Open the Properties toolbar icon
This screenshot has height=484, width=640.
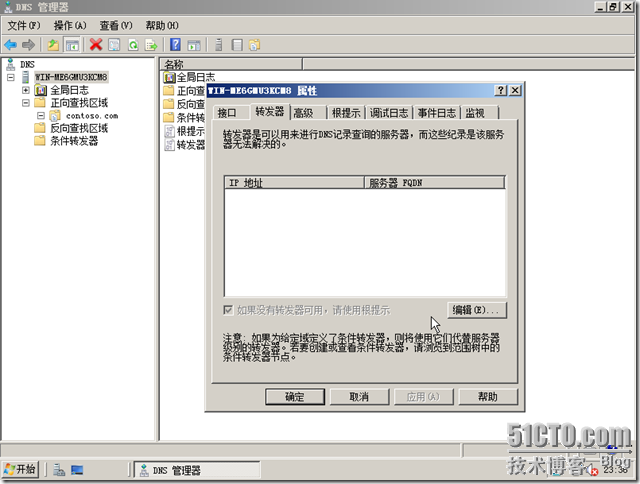tap(114, 44)
